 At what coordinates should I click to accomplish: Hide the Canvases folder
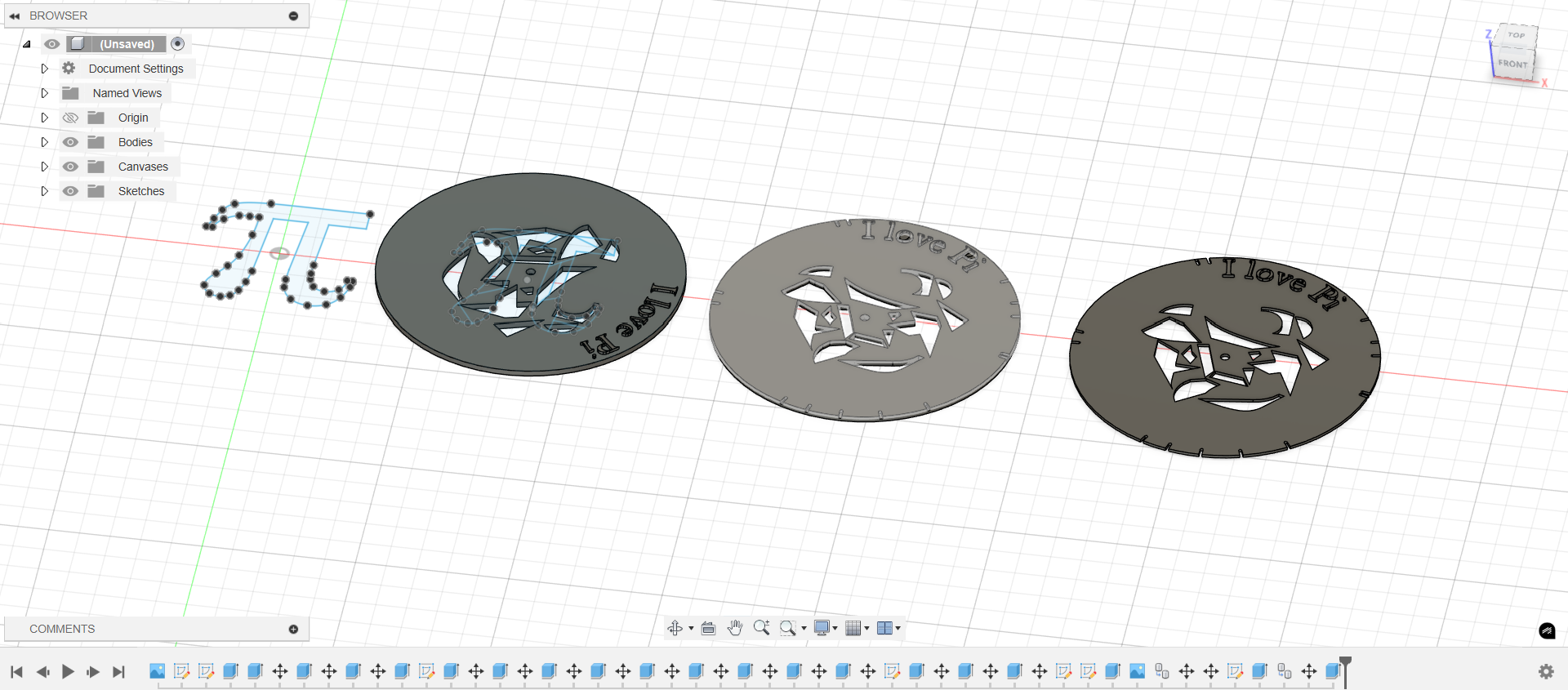tap(70, 167)
